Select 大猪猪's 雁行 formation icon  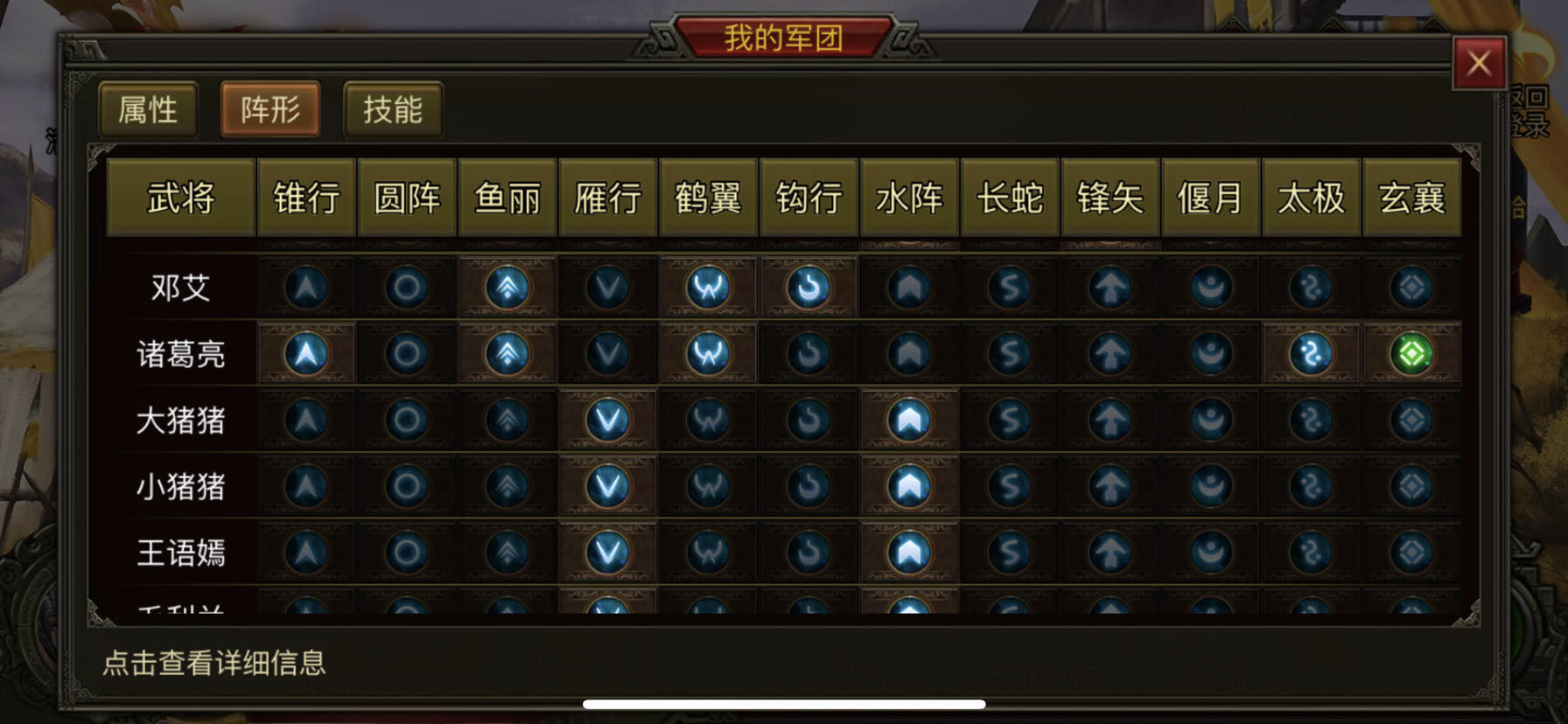608,421
